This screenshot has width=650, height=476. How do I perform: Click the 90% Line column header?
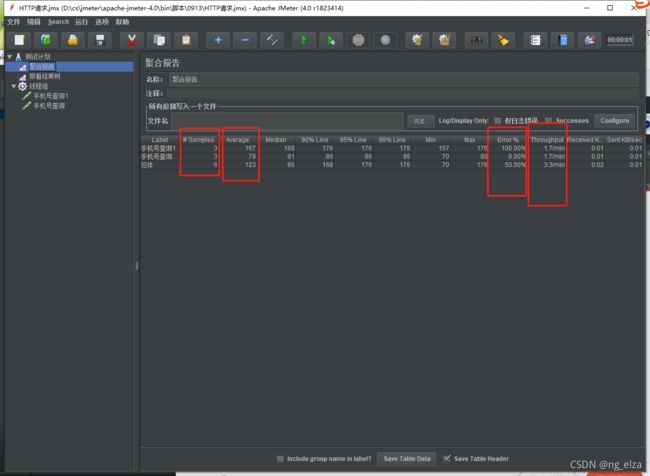click(x=314, y=140)
